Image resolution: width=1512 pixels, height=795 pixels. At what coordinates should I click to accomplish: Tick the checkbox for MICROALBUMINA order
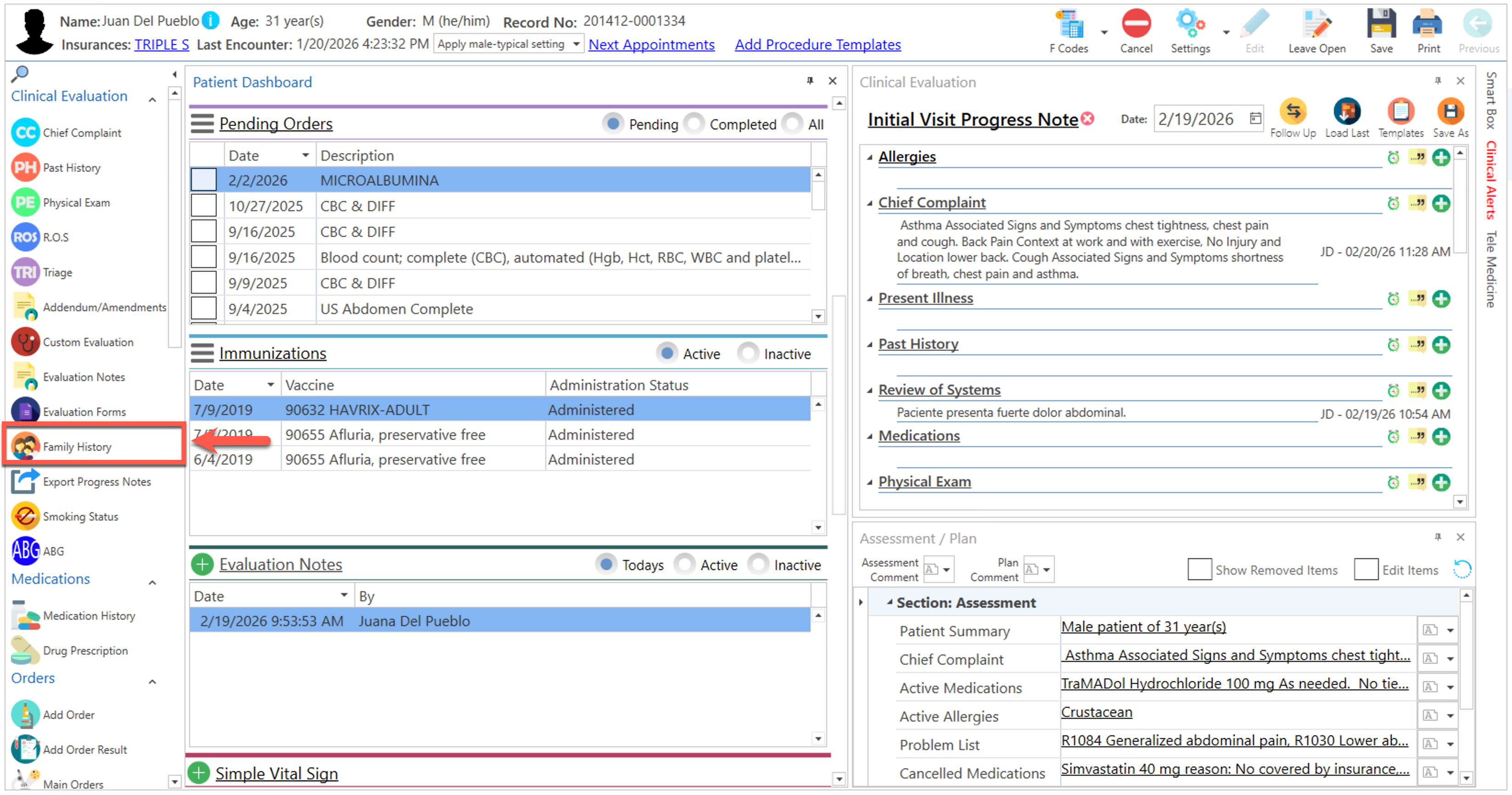point(204,180)
